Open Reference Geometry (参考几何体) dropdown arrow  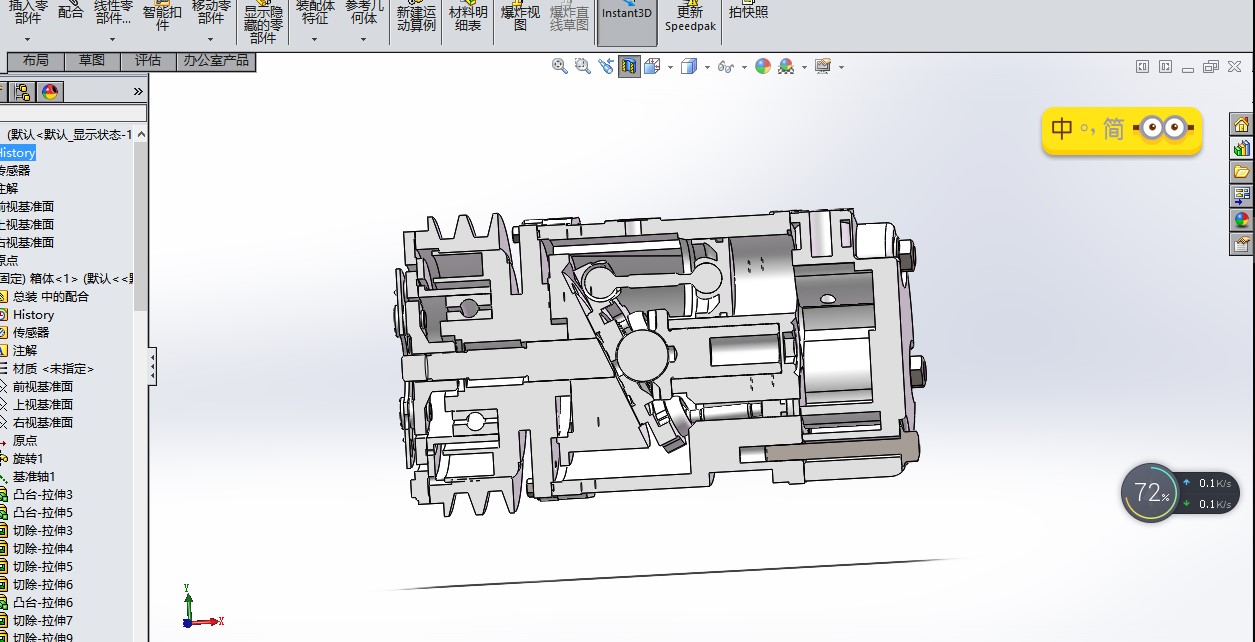[x=364, y=40]
